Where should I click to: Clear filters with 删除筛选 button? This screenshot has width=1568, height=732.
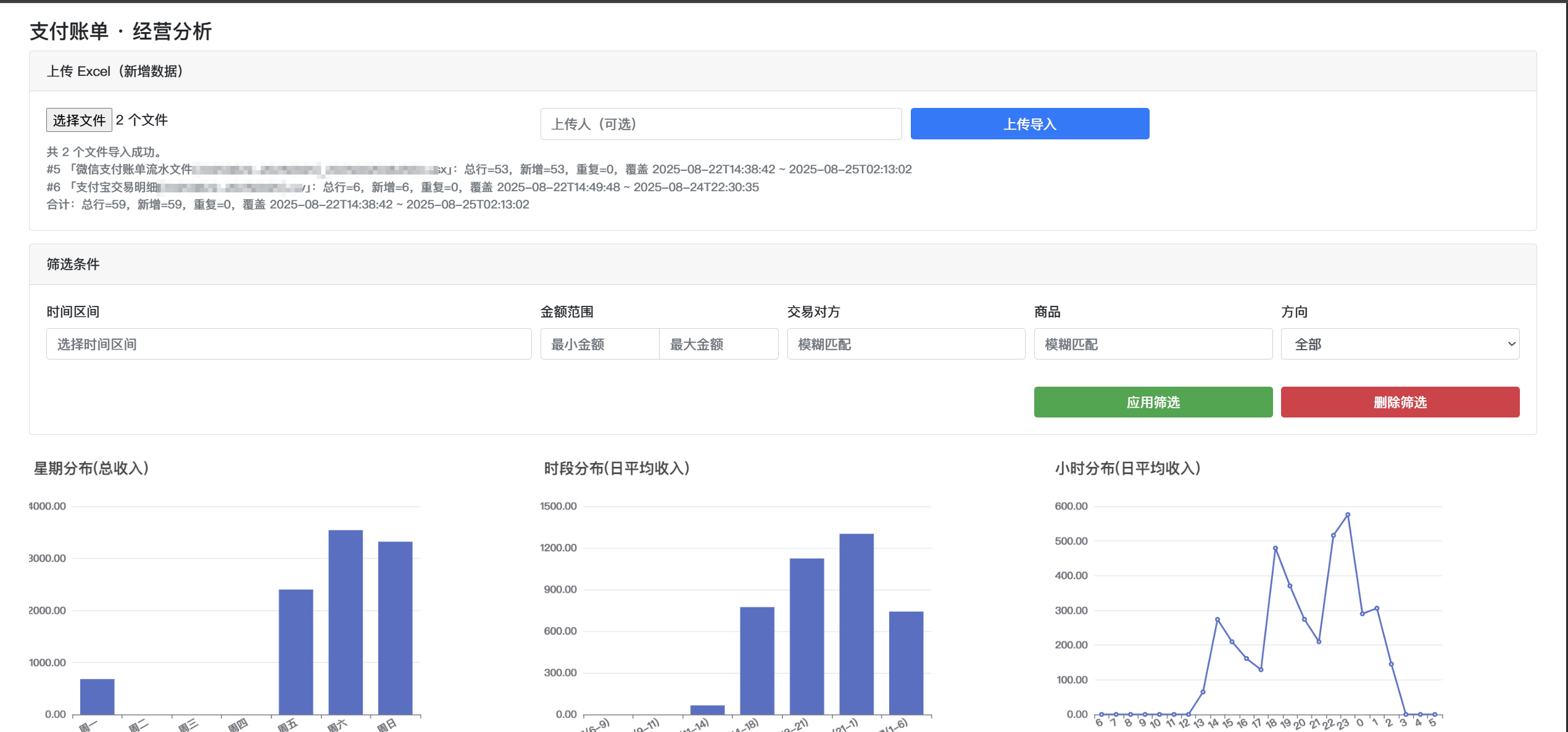1400,402
